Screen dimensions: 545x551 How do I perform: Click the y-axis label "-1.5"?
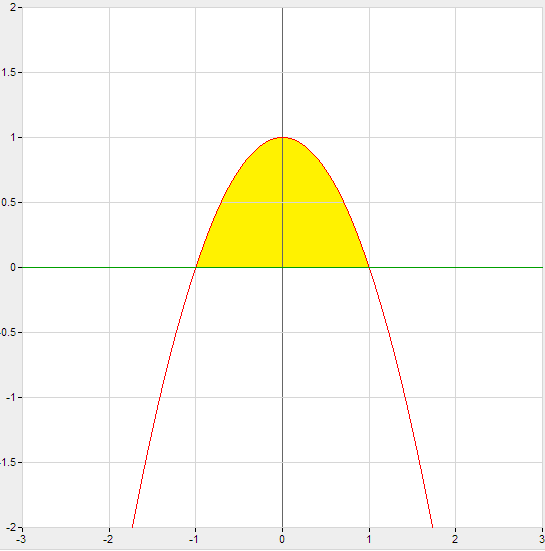pos(8,462)
